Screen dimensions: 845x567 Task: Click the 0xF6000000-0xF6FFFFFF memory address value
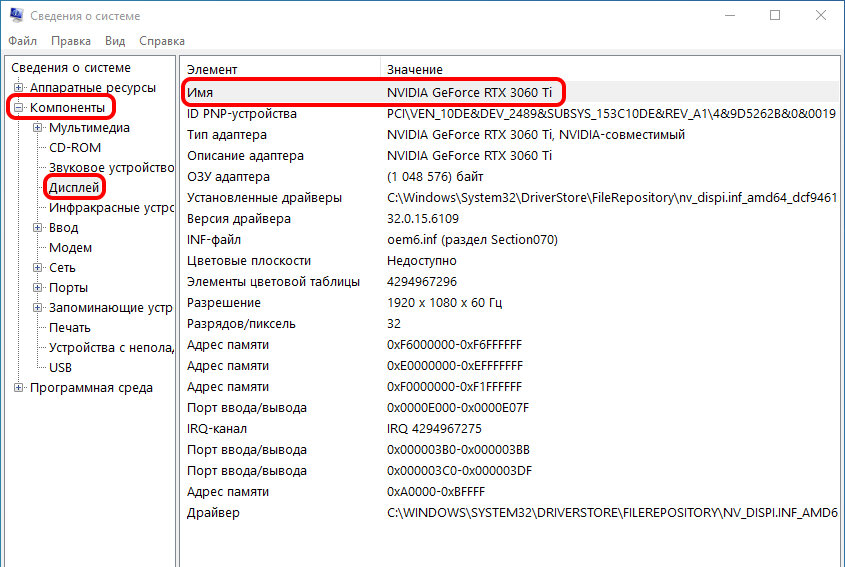pos(454,345)
